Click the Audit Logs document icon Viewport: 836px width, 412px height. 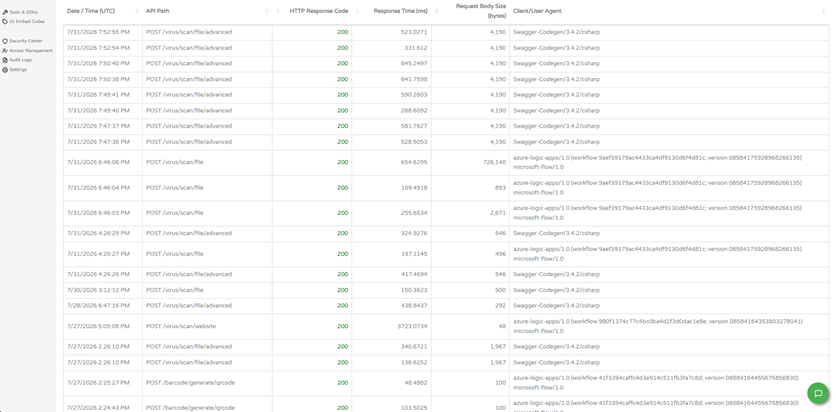coord(5,60)
